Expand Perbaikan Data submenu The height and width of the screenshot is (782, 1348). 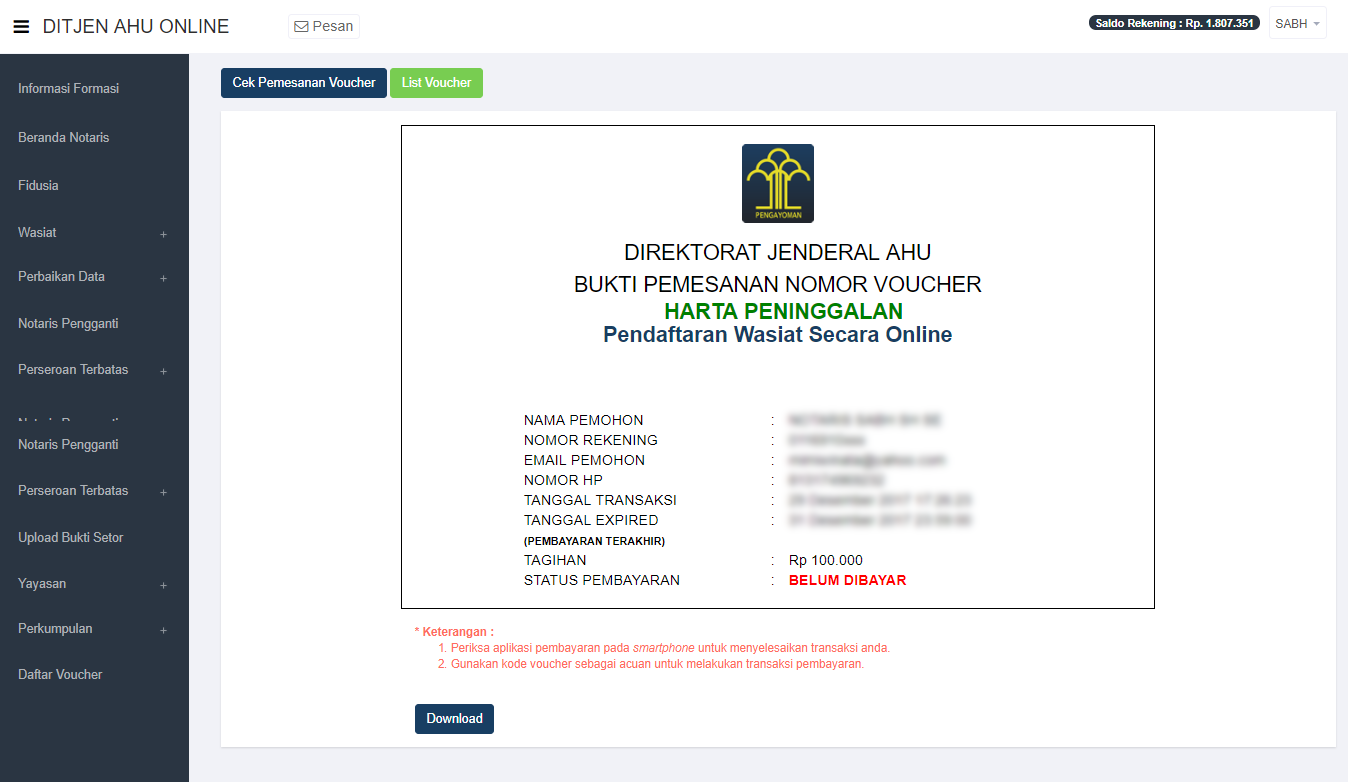(x=163, y=278)
